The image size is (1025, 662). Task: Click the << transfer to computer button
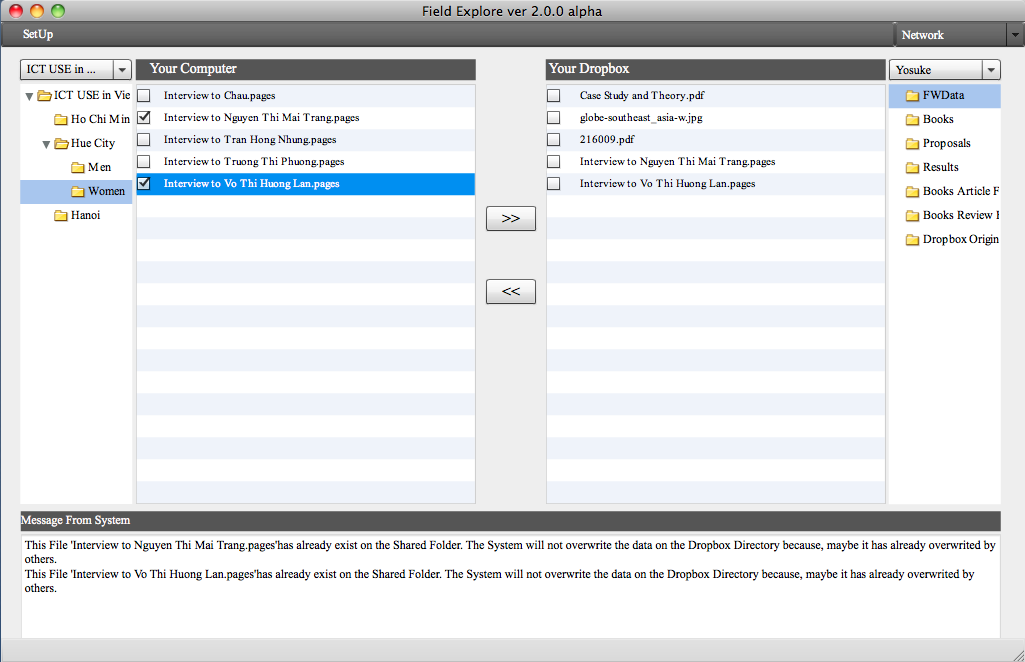(x=510, y=292)
